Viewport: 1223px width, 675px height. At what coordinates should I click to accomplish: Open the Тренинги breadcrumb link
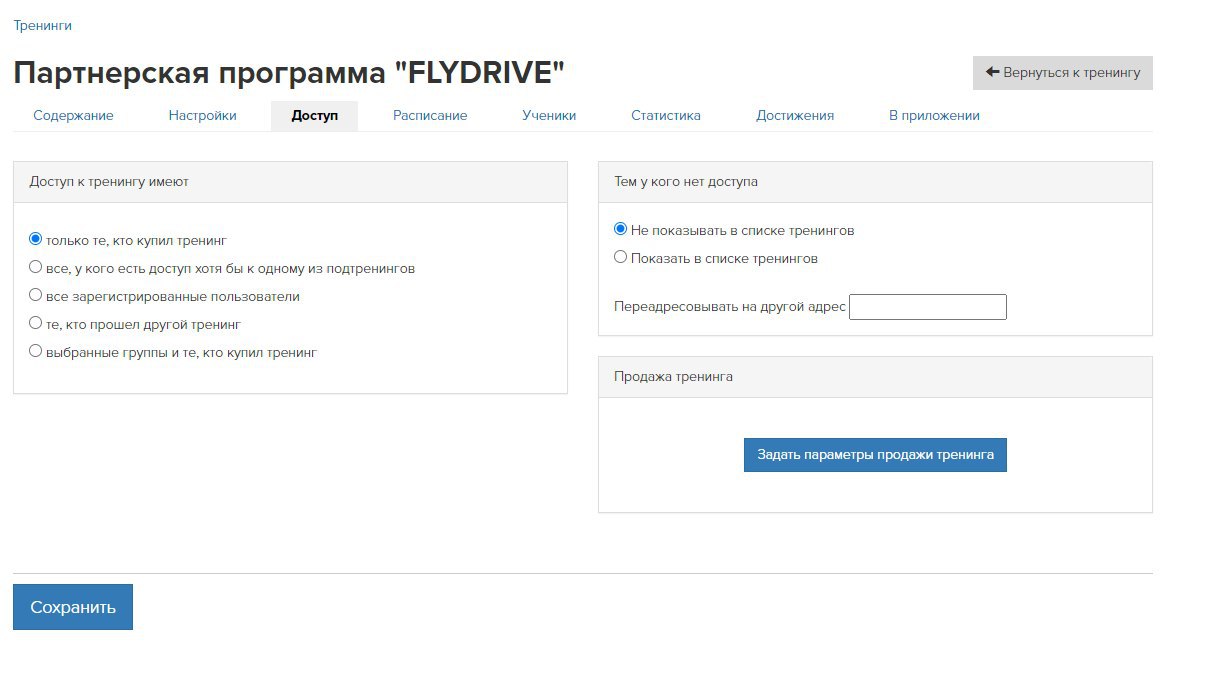42,25
